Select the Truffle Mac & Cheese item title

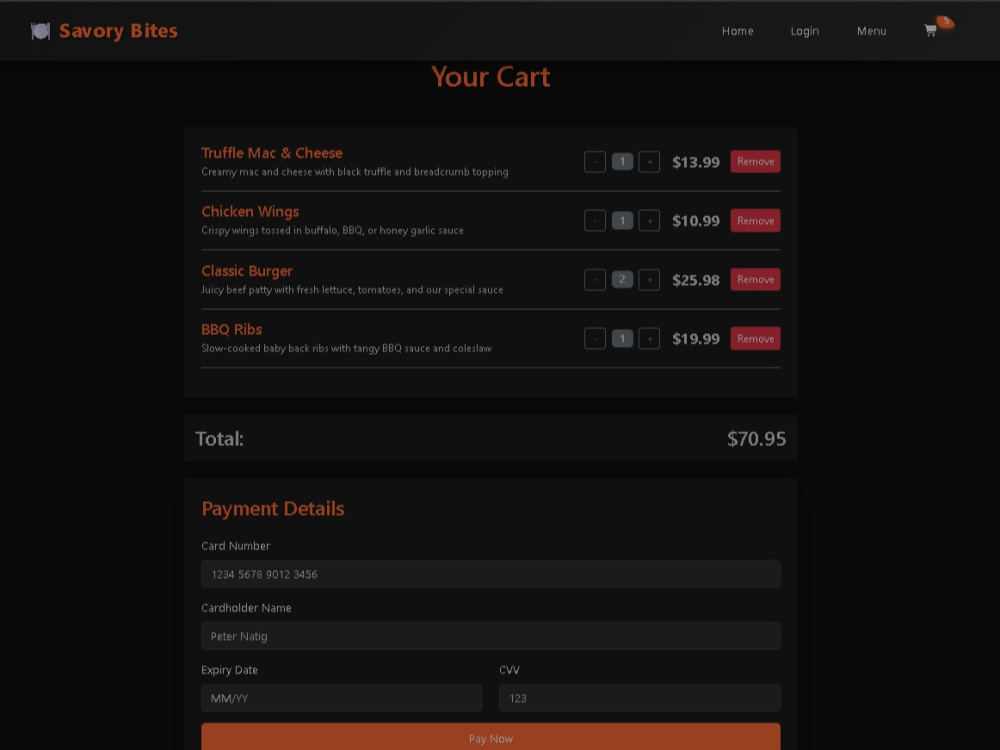(272, 153)
